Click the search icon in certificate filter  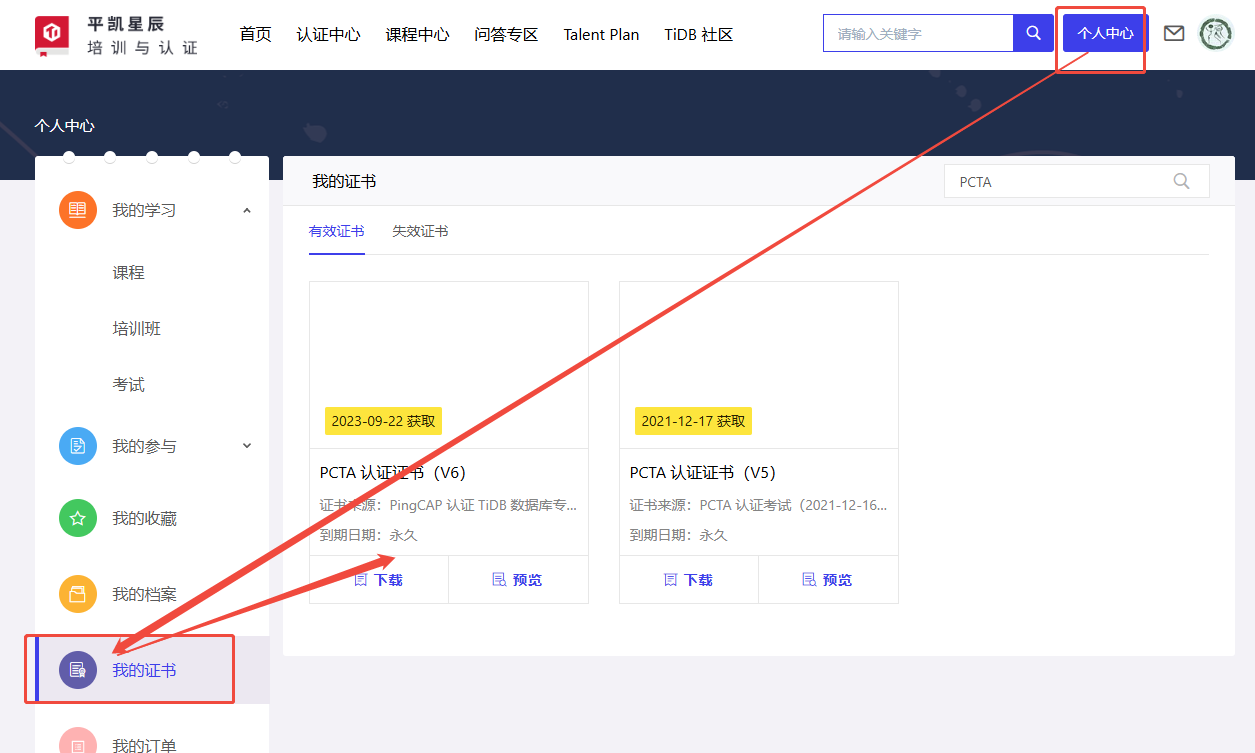pos(1181,182)
